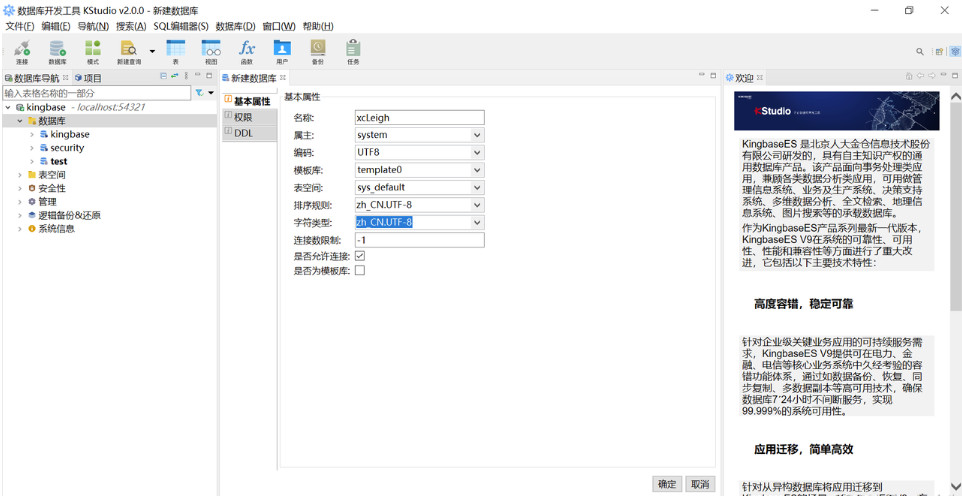Open the dropdown arrow next to 新建查询
This screenshot has width=962, height=496.
click(x=152, y=51)
